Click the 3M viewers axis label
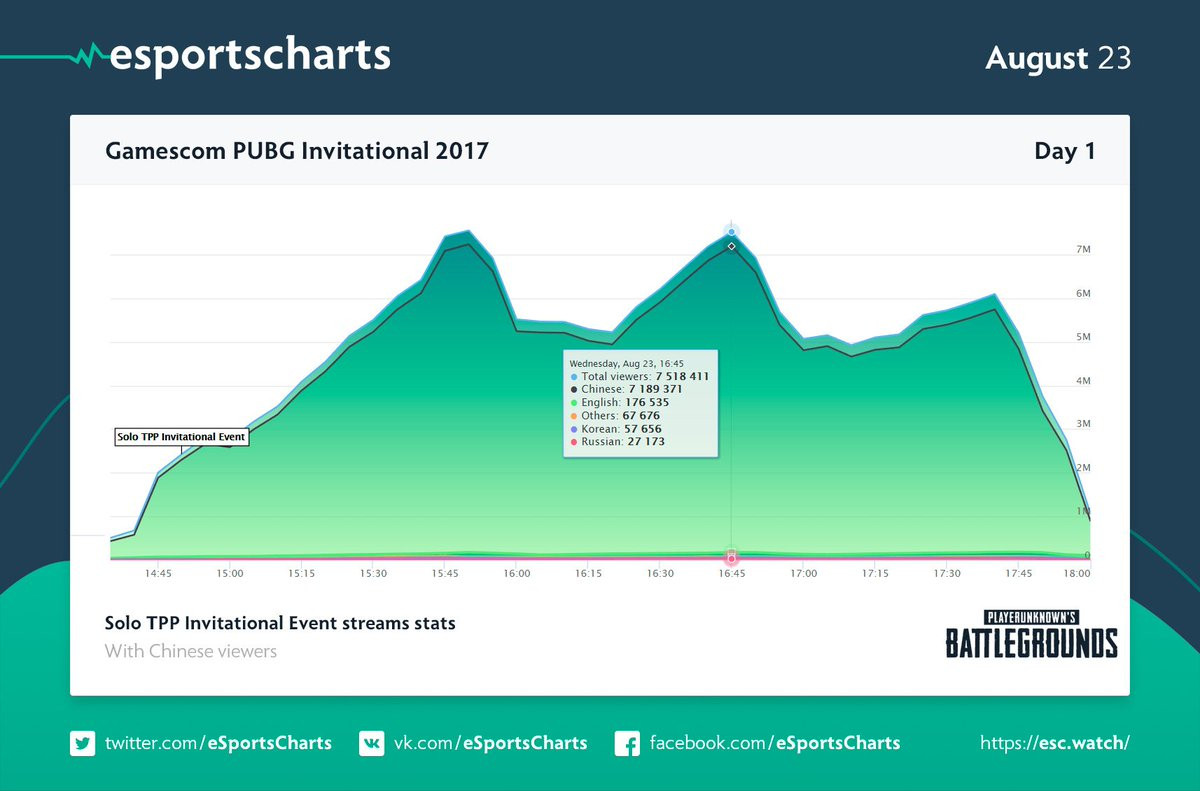The height and width of the screenshot is (791, 1200). (x=1083, y=424)
